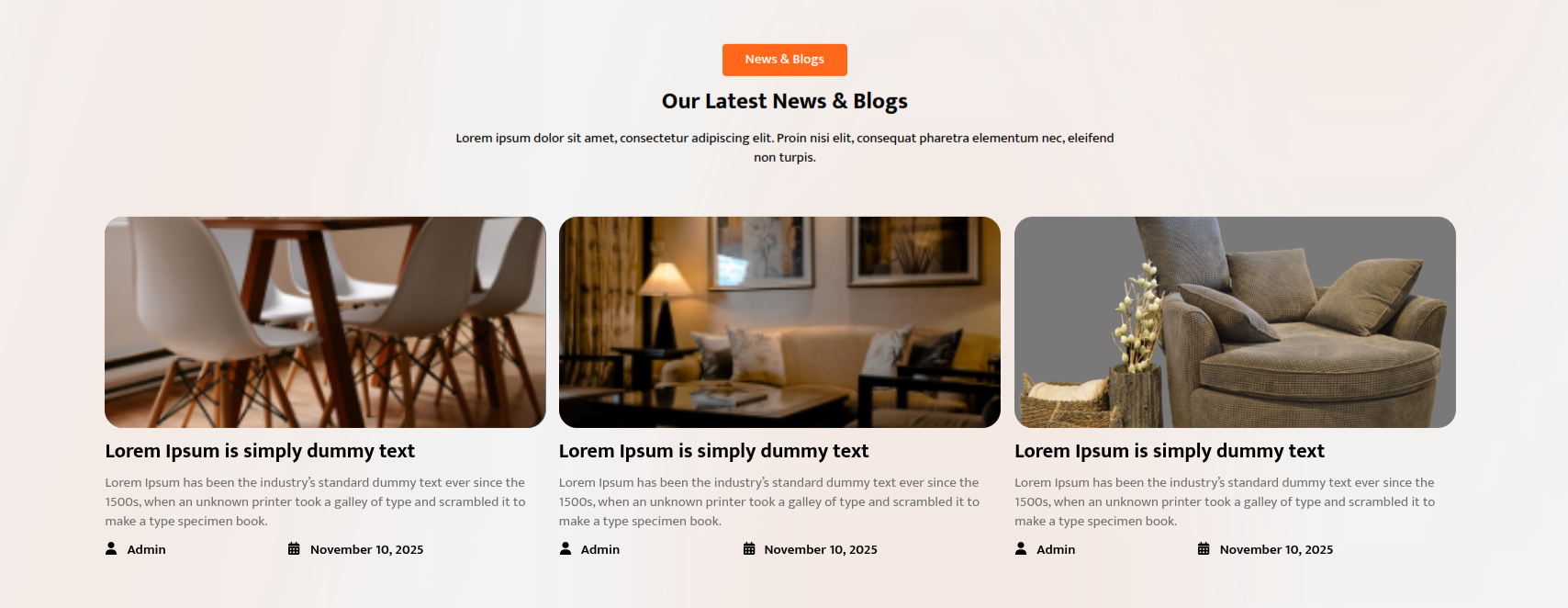Screen dimensions: 1568x608
Task: Open the living room lamp blog image
Action: click(x=779, y=322)
